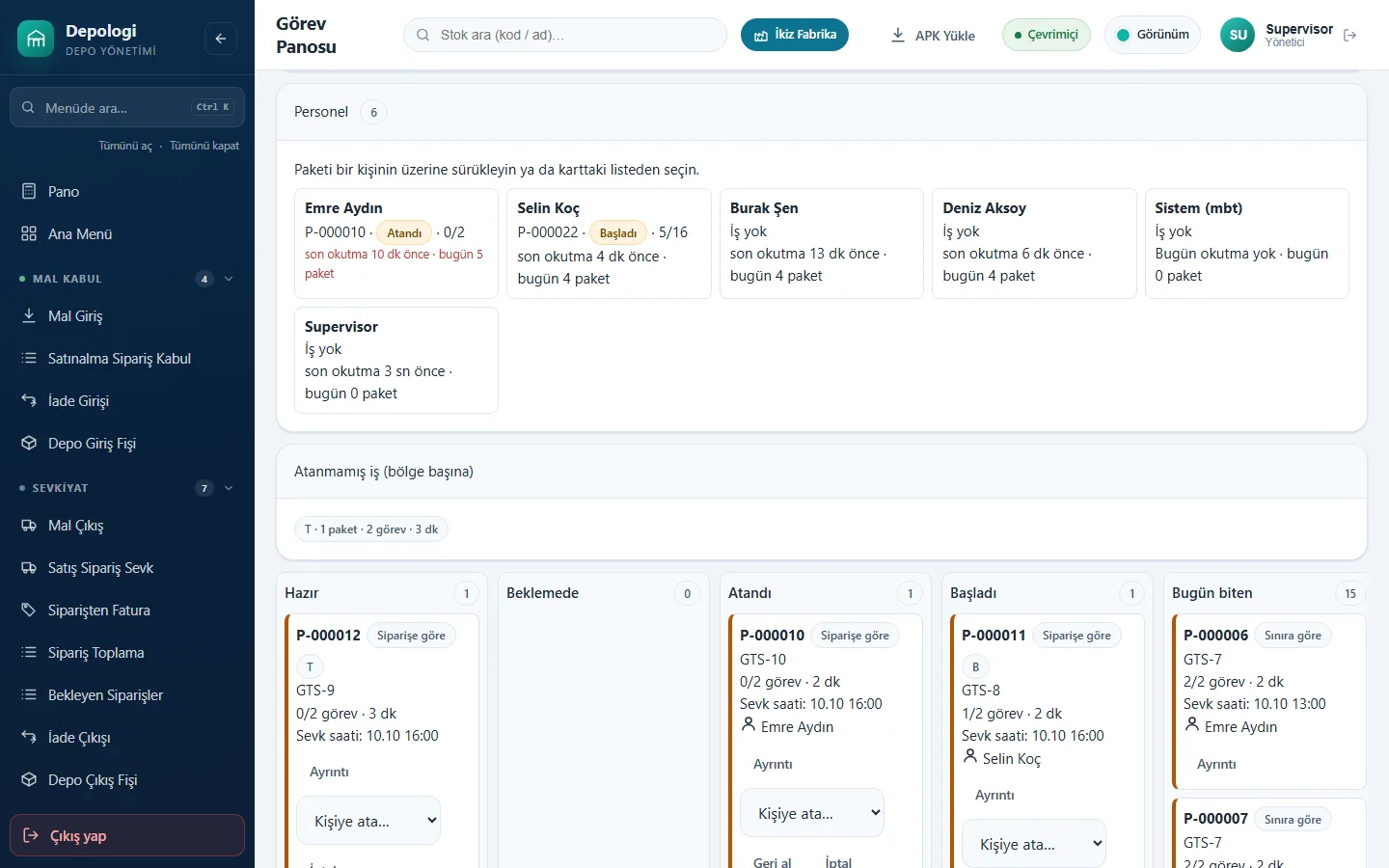Click the APK Yükle button
The height and width of the screenshot is (868, 1389).
click(932, 35)
